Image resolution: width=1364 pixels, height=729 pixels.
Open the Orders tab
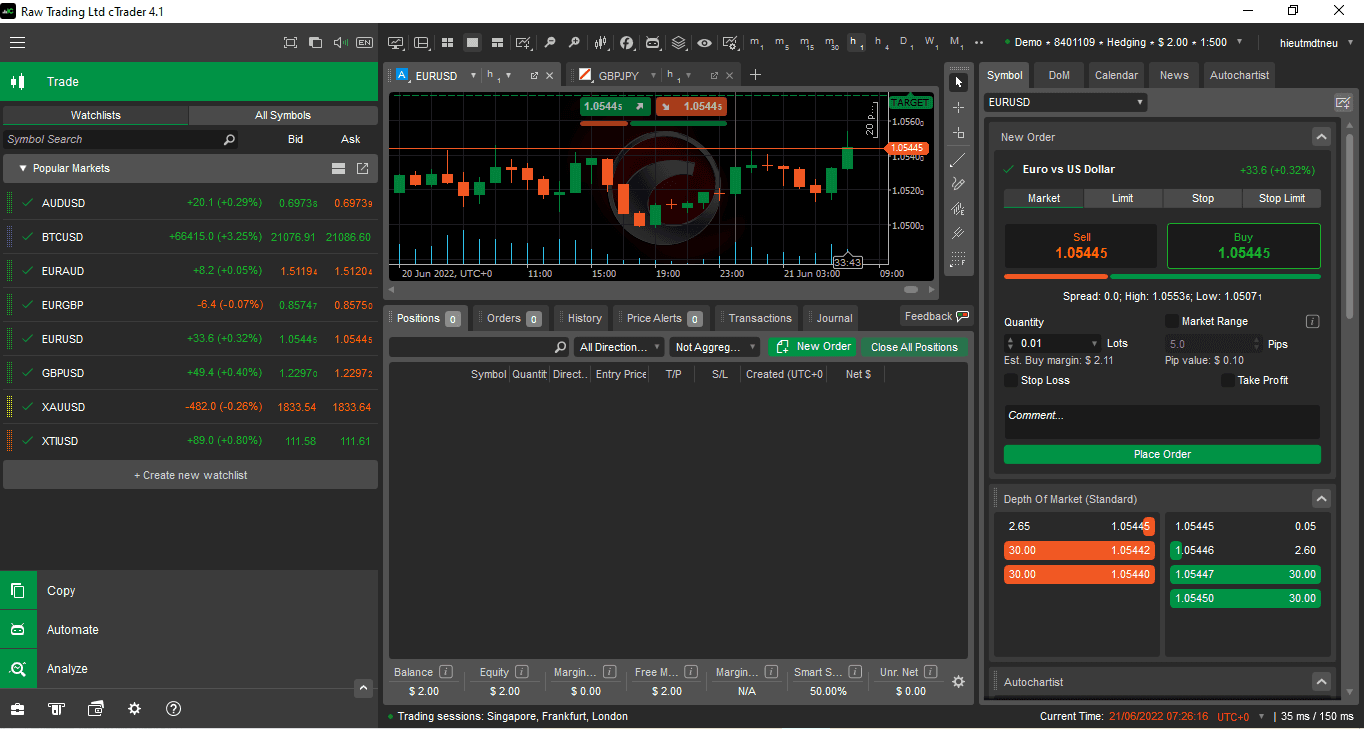513,318
